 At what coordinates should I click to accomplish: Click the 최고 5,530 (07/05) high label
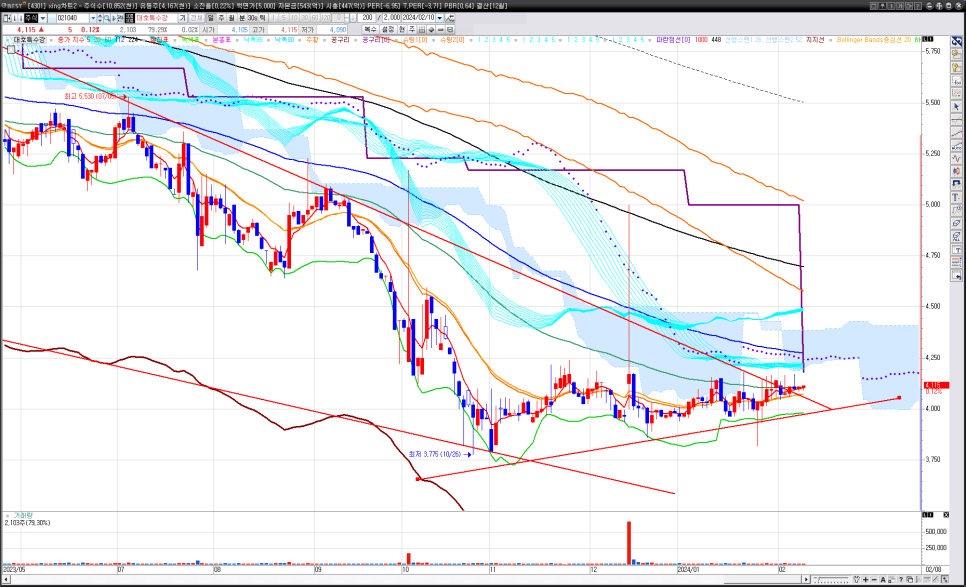(x=91, y=97)
